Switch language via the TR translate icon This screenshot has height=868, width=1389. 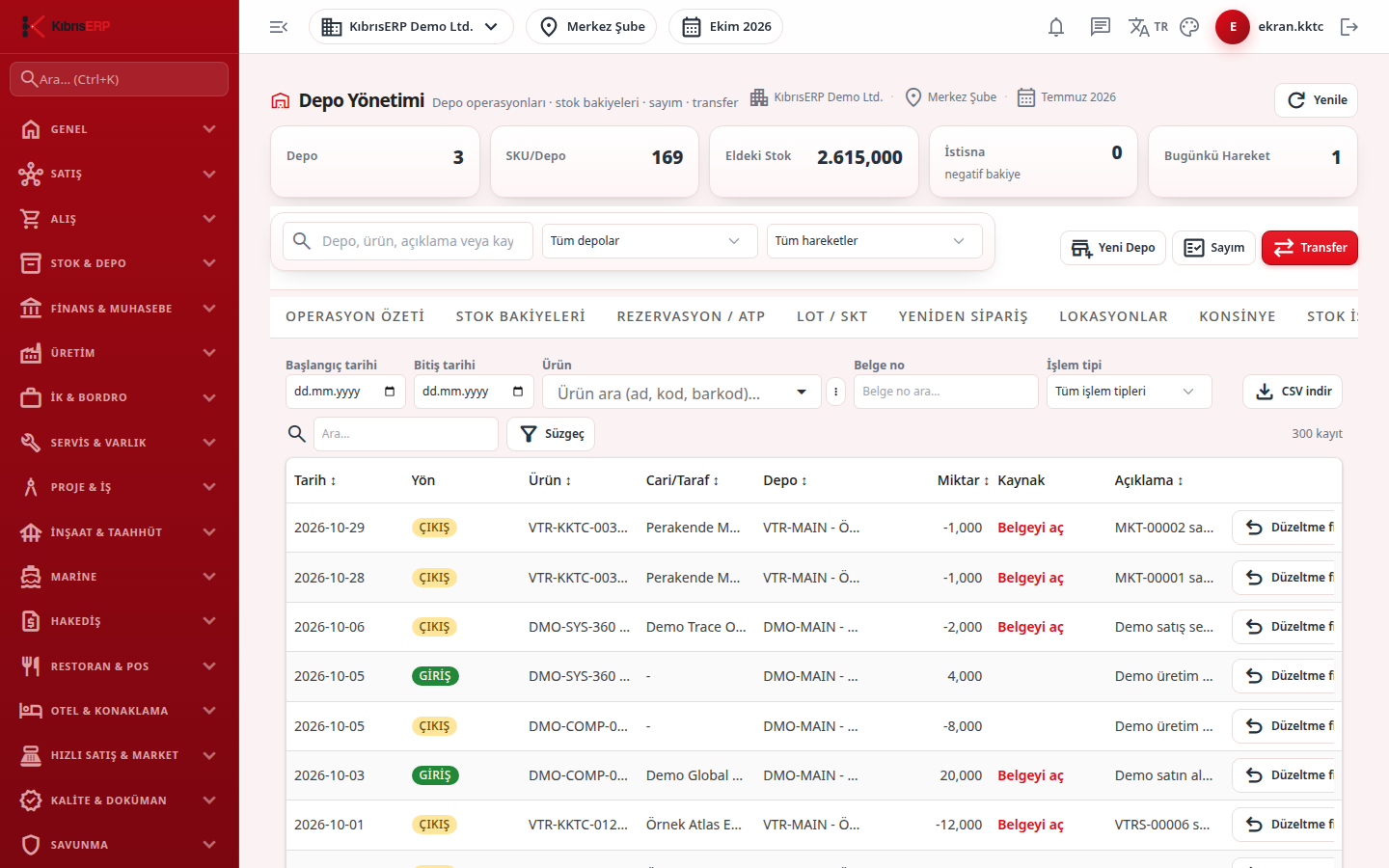coord(1148,27)
